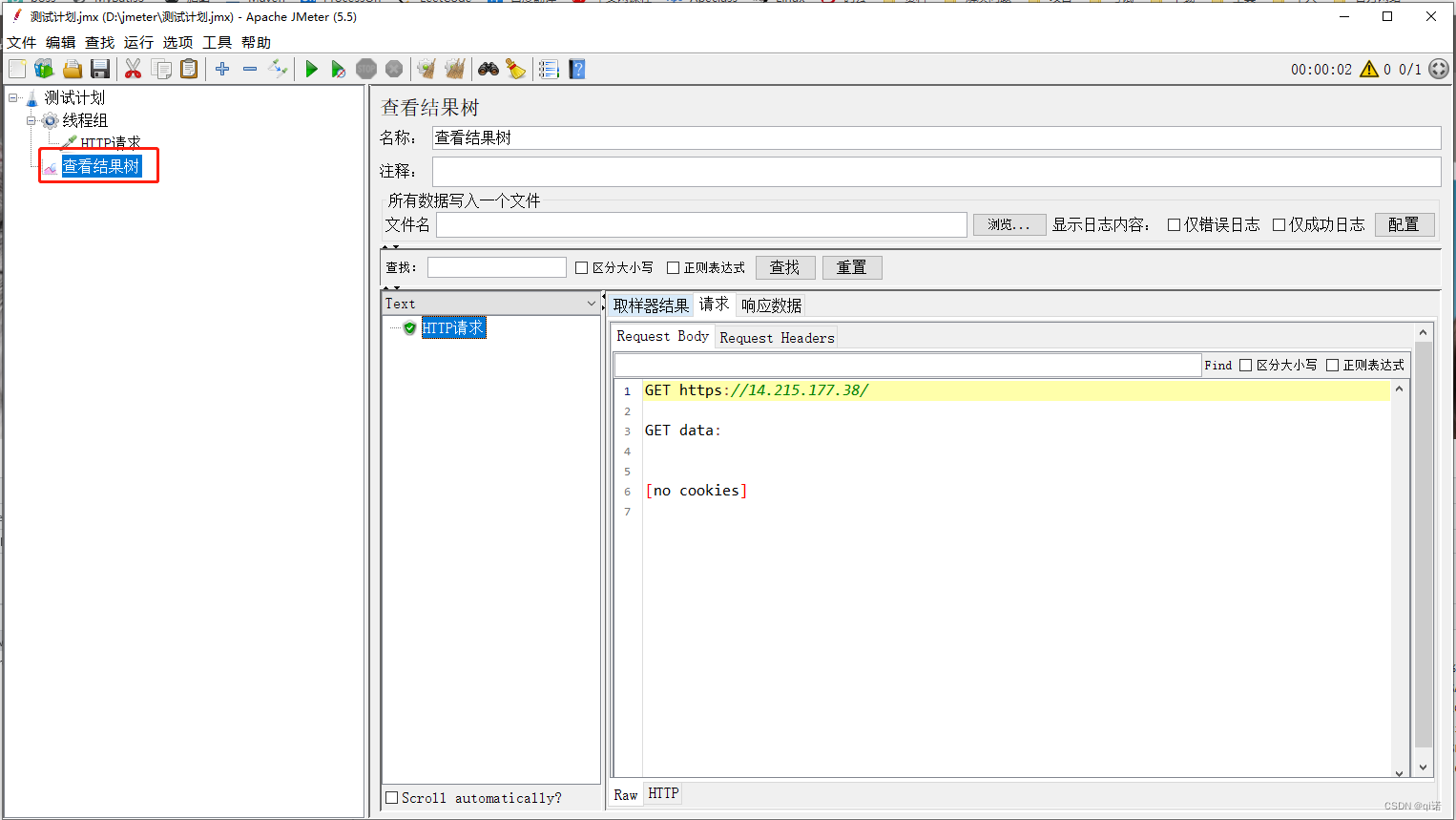1456x820 pixels.
Task: Click the Cut scissors icon
Action: 133,69
